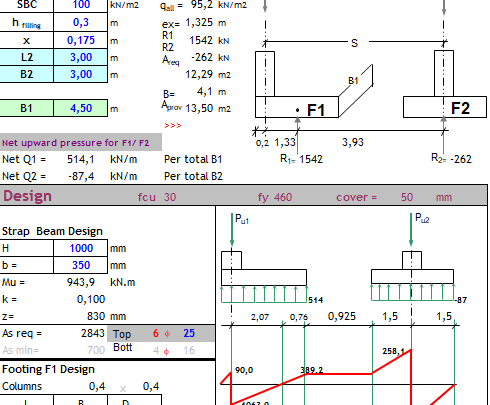Screen dimensions: 490x405
Task: Click the k value 0,100
Action: [91, 299]
